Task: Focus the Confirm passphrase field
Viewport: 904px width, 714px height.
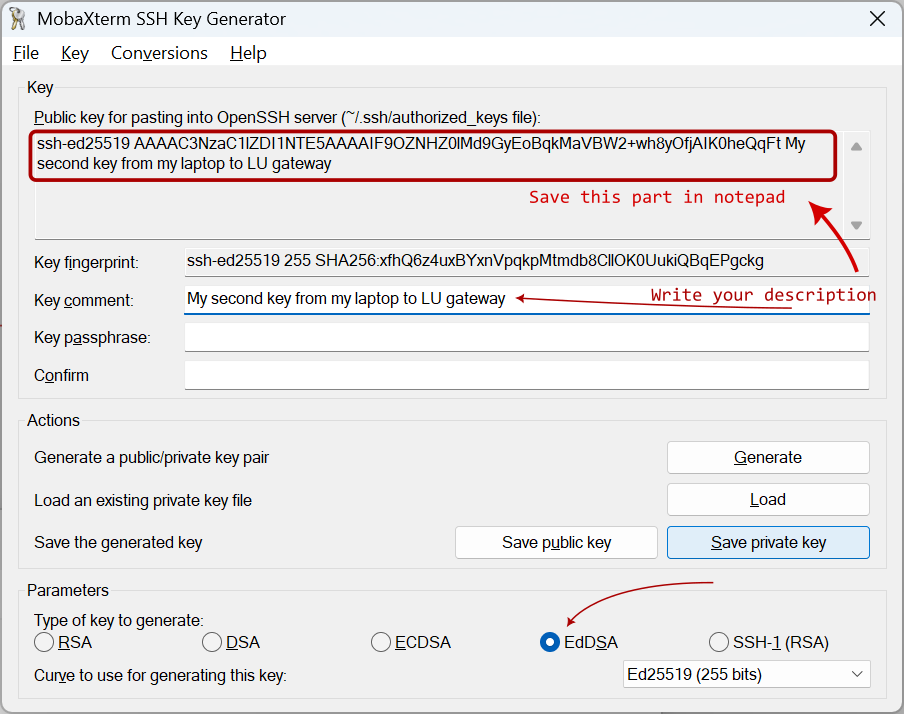Action: tap(526, 375)
